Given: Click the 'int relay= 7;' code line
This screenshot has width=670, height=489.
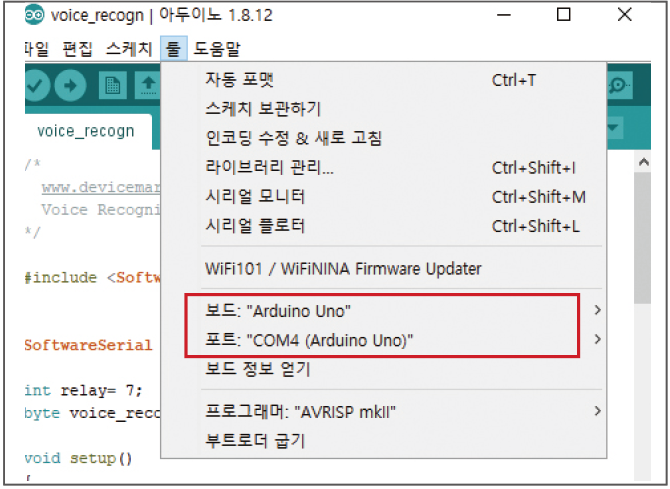Looking at the screenshot, I should (83, 390).
